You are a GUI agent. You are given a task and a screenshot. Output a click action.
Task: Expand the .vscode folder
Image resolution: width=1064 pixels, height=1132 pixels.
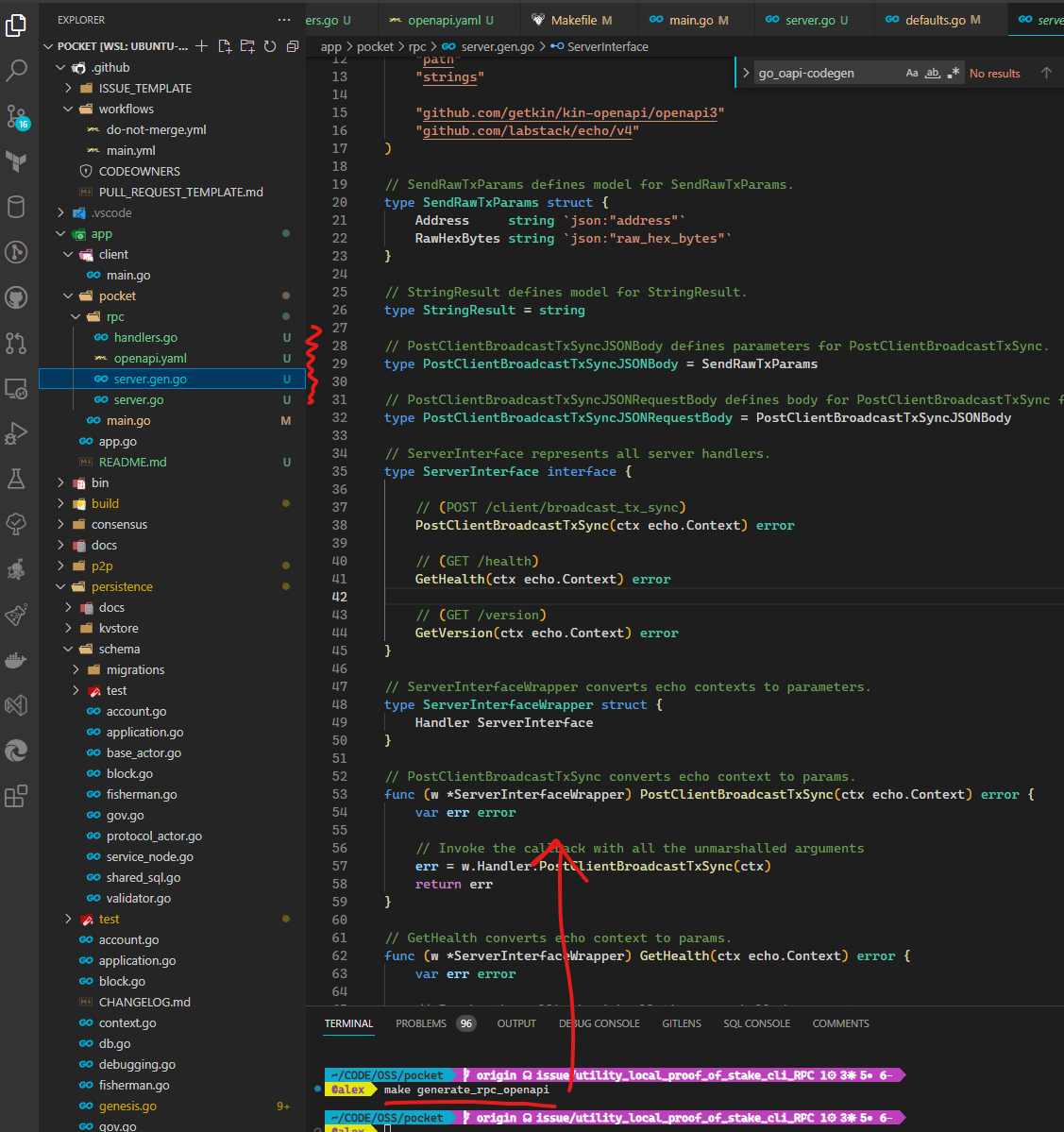[x=60, y=213]
